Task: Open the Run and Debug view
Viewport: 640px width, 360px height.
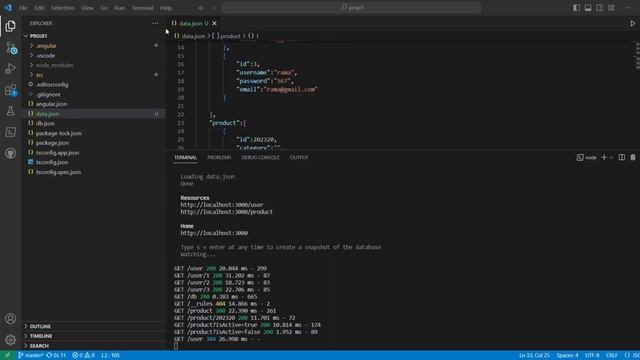Action: 11,69
